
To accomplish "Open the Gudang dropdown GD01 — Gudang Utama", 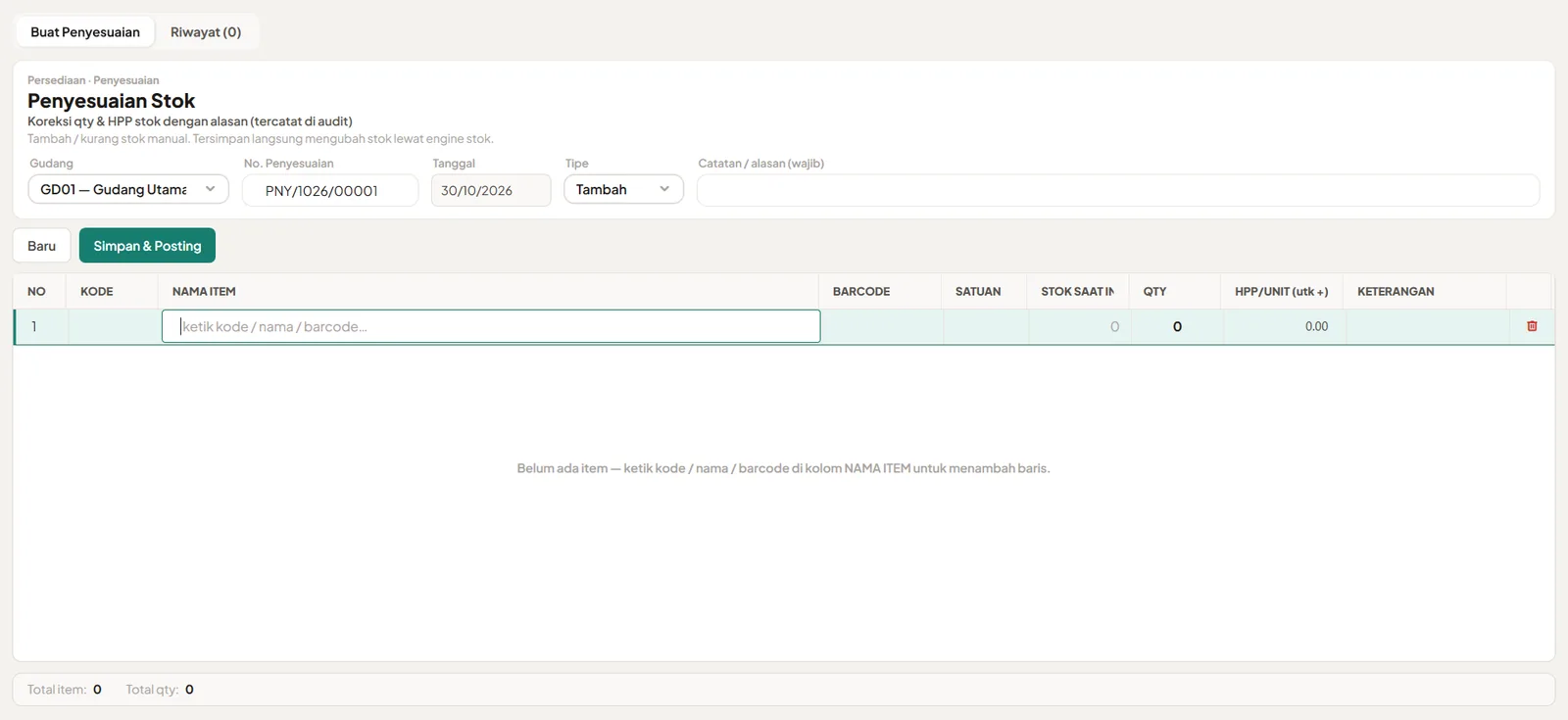I will click(x=128, y=189).
